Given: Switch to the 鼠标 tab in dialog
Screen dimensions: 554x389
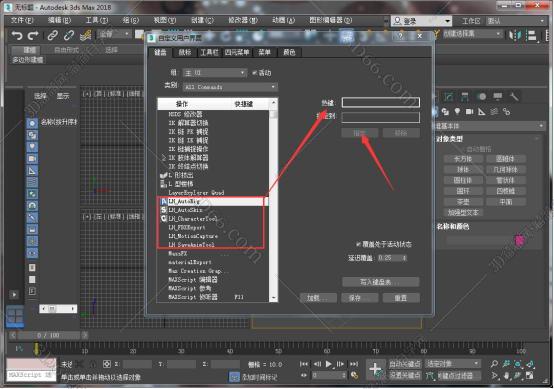Looking at the screenshot, I should [184, 52].
